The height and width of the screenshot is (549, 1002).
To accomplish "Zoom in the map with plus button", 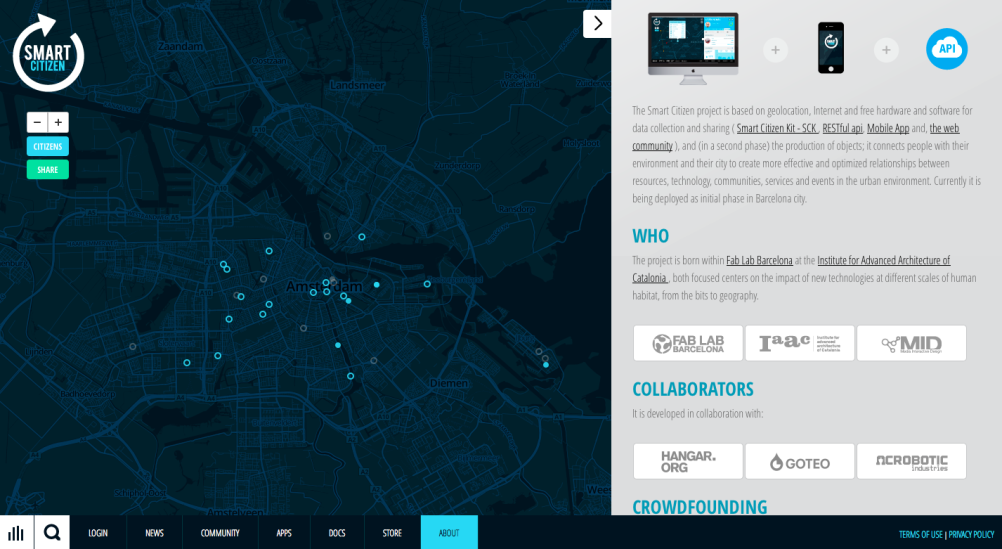I will [x=58, y=122].
